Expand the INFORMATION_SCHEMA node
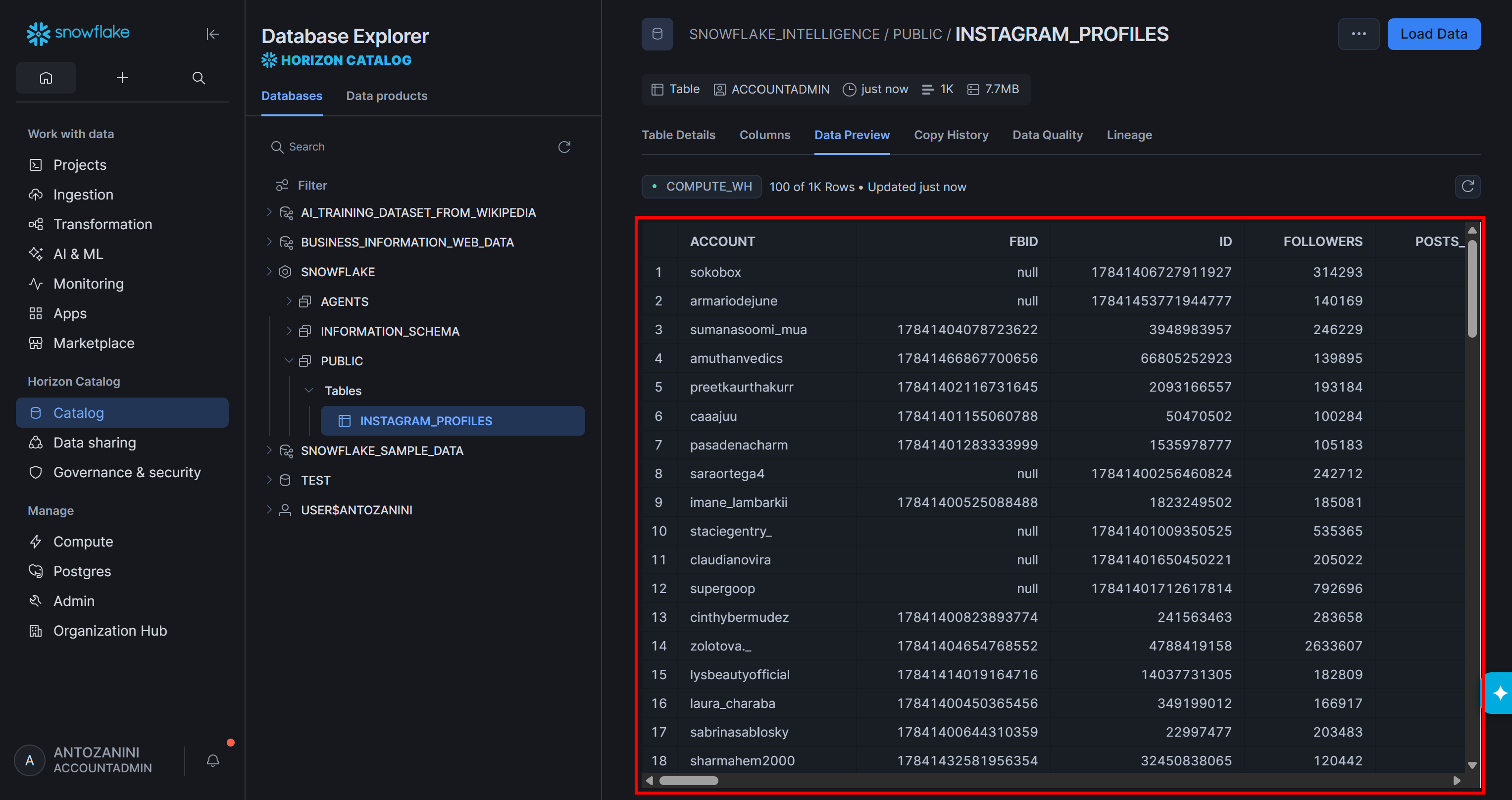Screen dimensions: 1512x800 point(289,331)
